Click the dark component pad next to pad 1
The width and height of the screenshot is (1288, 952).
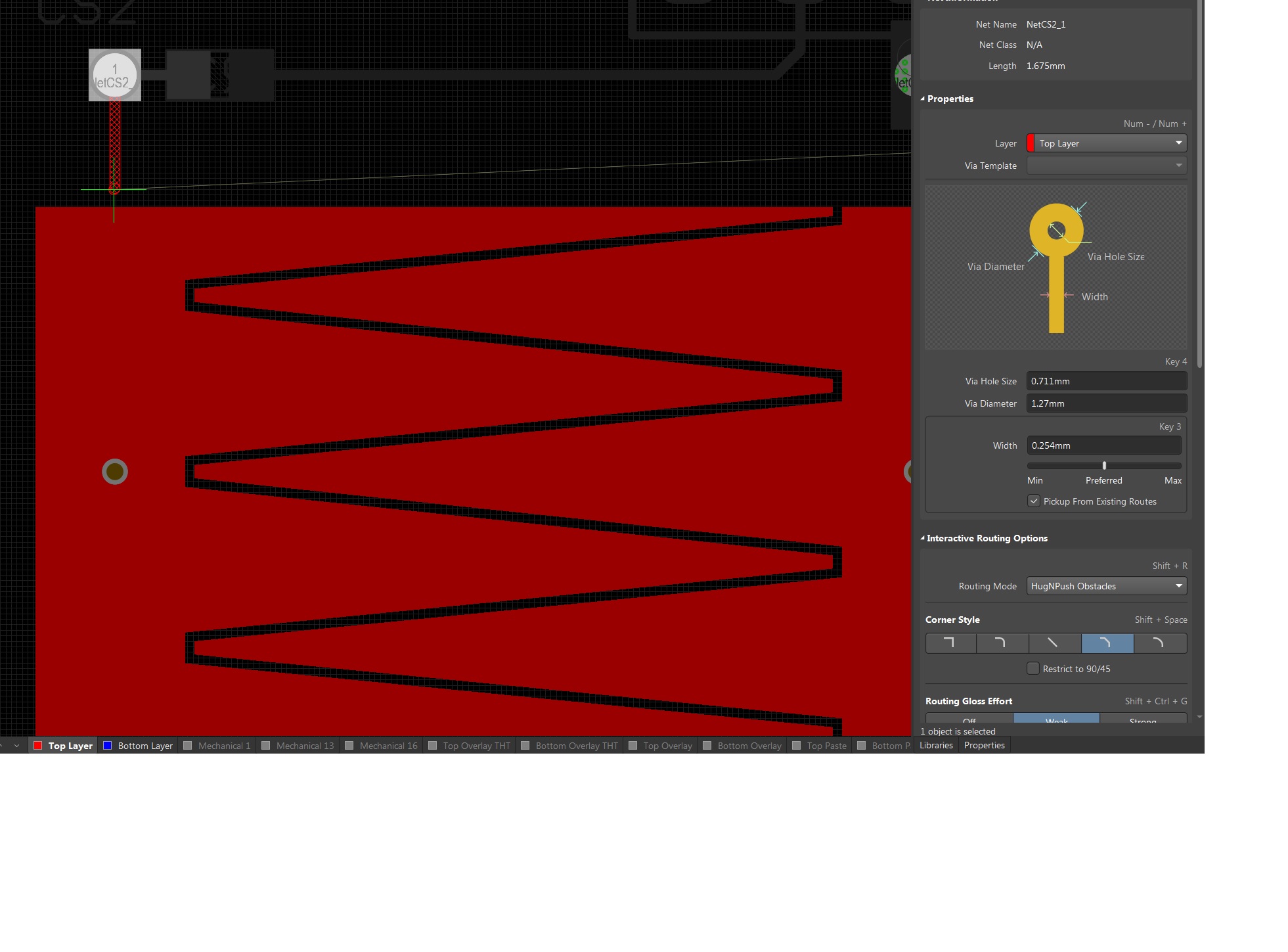(189, 75)
